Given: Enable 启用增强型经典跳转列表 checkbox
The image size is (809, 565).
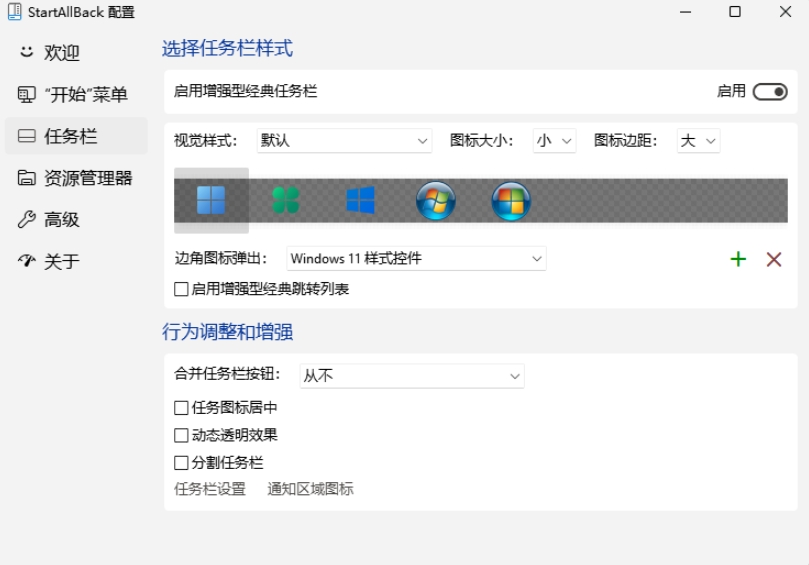Looking at the screenshot, I should [x=181, y=289].
